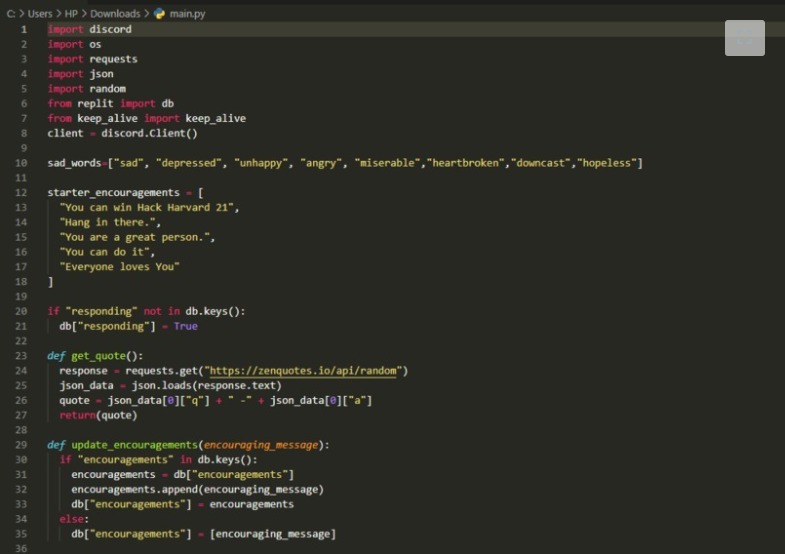The height and width of the screenshot is (554, 785).
Task: Click the return keyword on line 27
Action: 77,415
